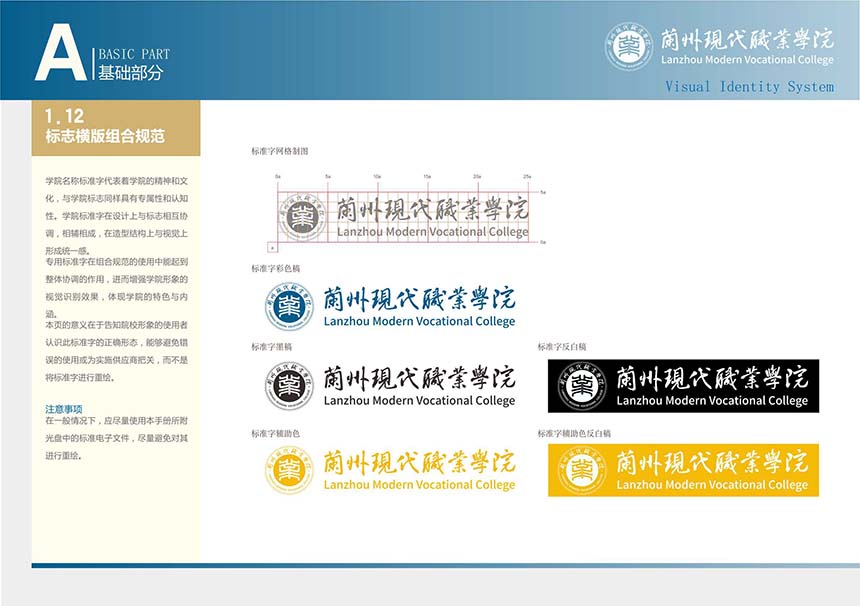The width and height of the screenshot is (860, 606).
Task: Click the white seal emblem in the header
Action: (629, 46)
